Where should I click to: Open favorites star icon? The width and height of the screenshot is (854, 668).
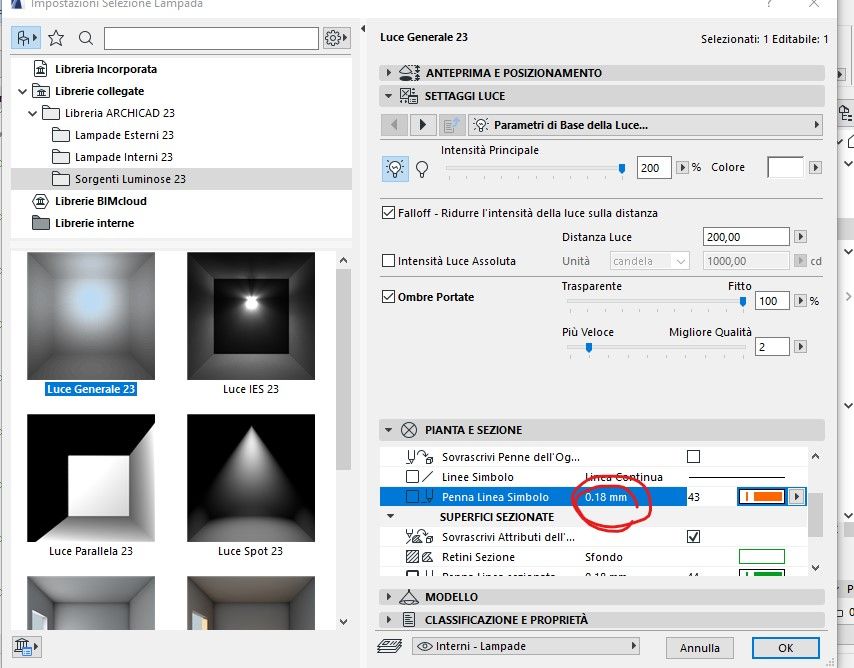56,38
